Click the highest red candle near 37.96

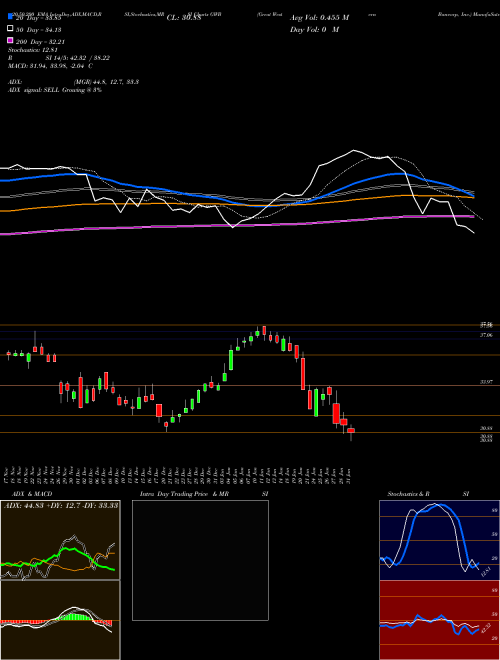click(264, 330)
